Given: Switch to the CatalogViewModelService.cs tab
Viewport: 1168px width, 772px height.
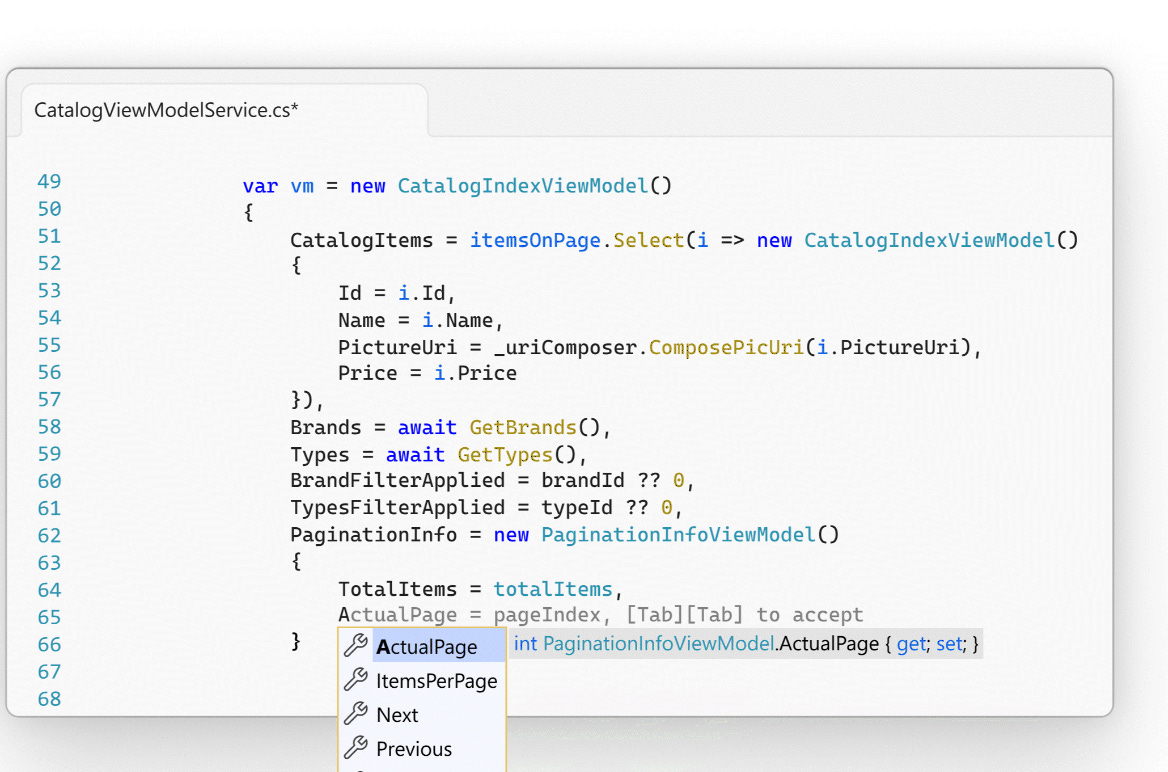Looking at the screenshot, I should (x=165, y=110).
